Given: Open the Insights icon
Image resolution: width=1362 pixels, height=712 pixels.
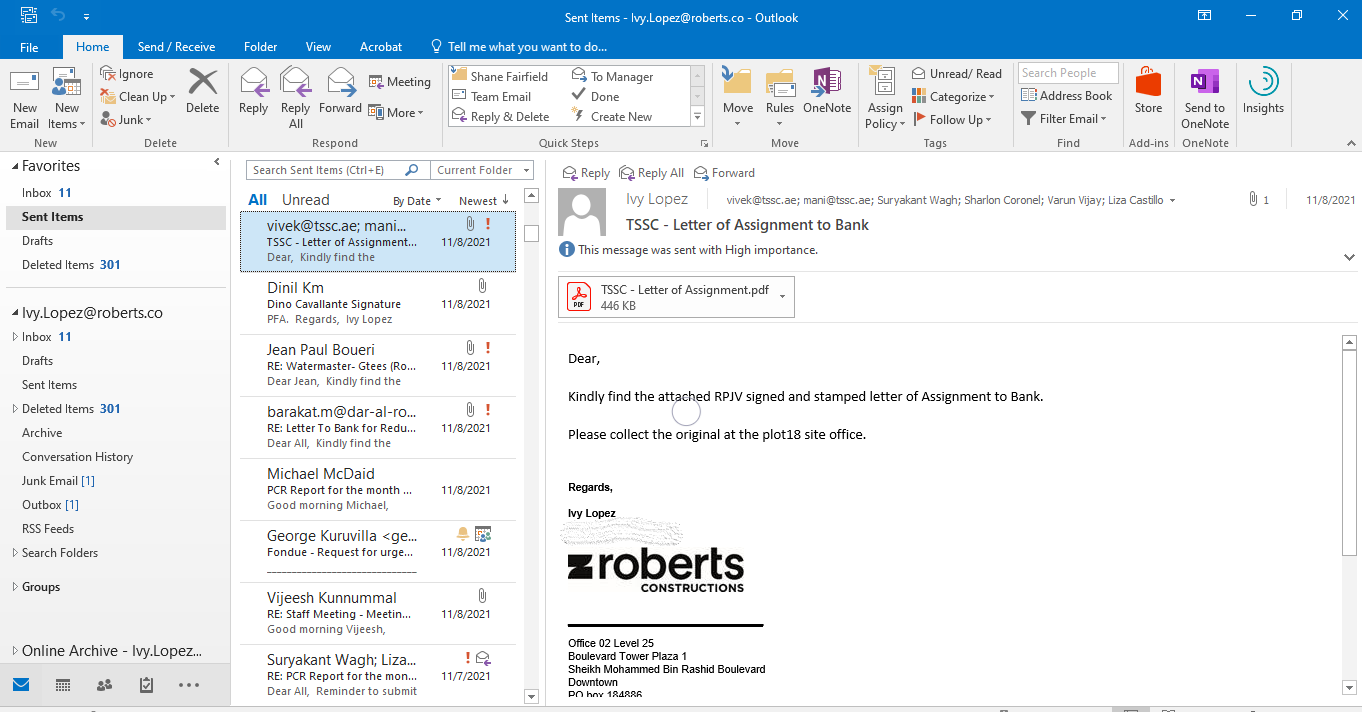Looking at the screenshot, I should click(x=1263, y=82).
